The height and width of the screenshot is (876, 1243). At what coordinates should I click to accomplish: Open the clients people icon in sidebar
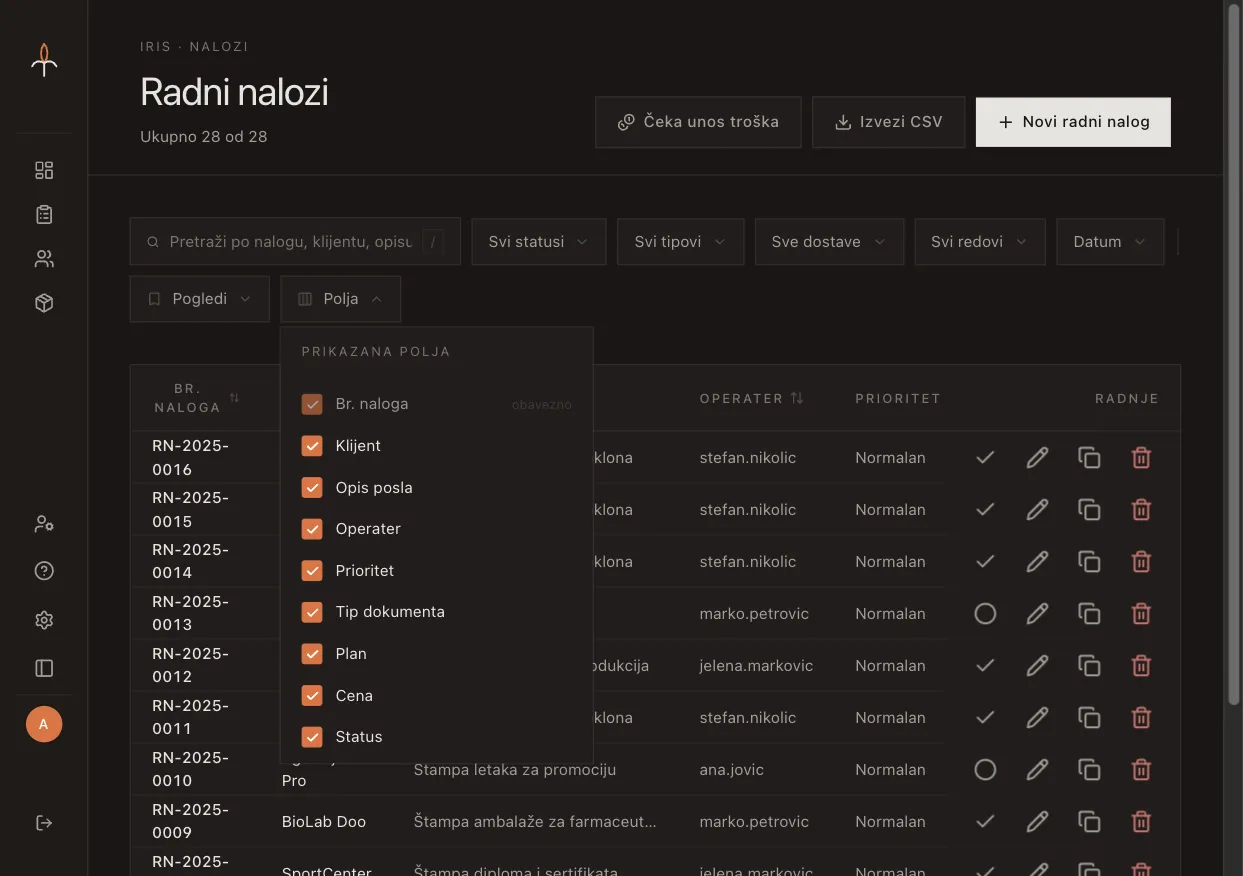pos(44,259)
